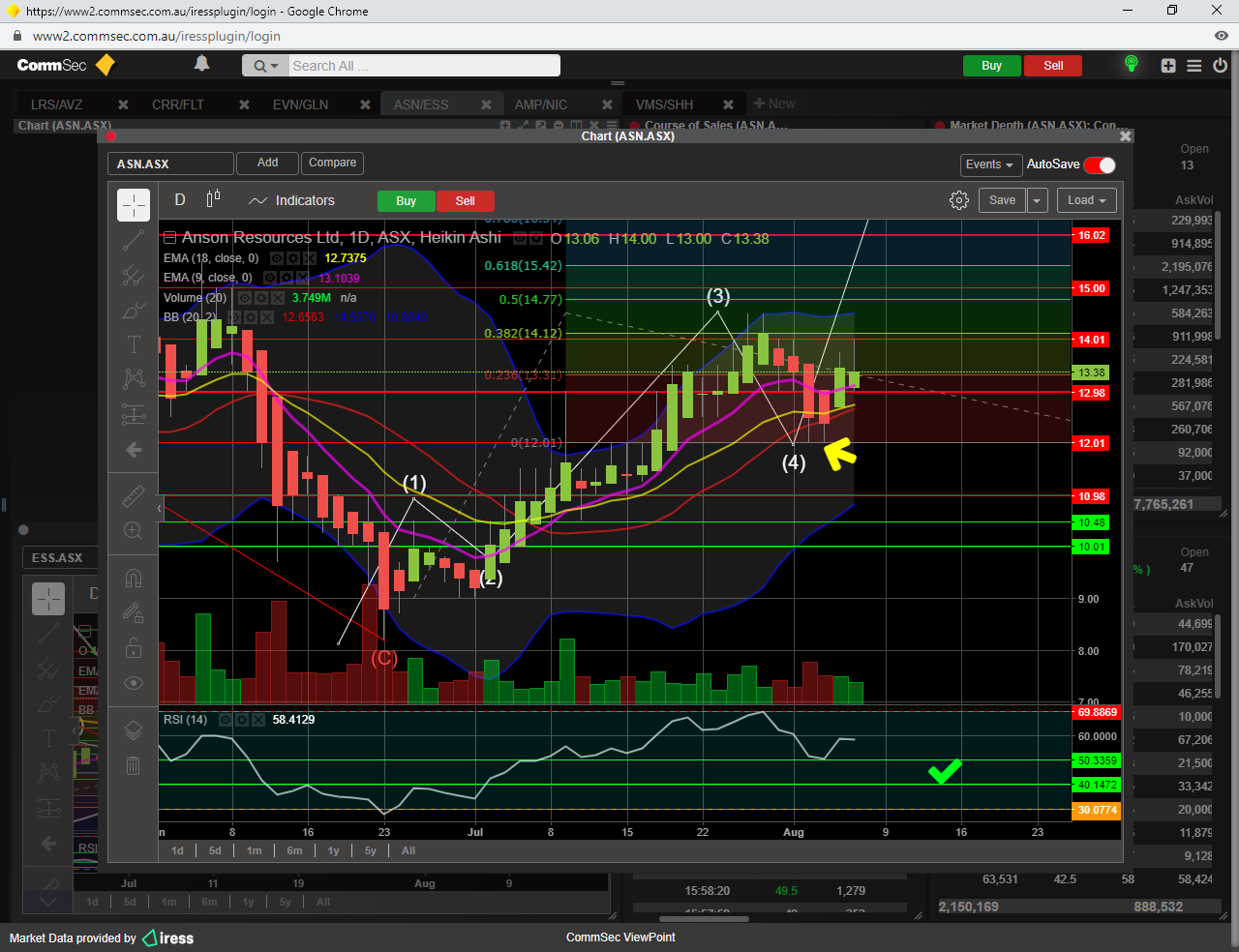Switch to the CRR/FLT tab
This screenshot has height=952, width=1239.
(178, 104)
